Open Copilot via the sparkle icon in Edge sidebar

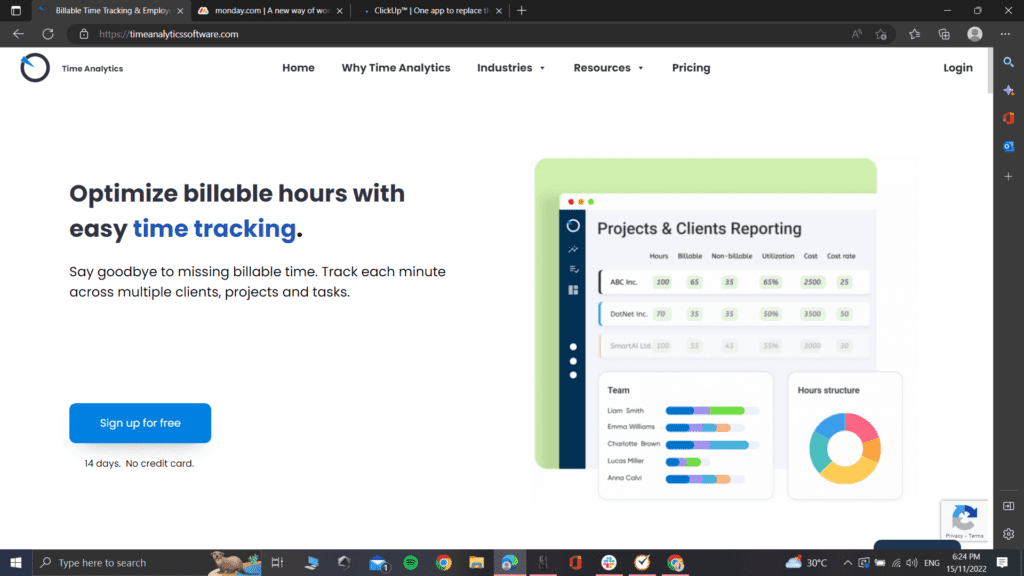1008,90
